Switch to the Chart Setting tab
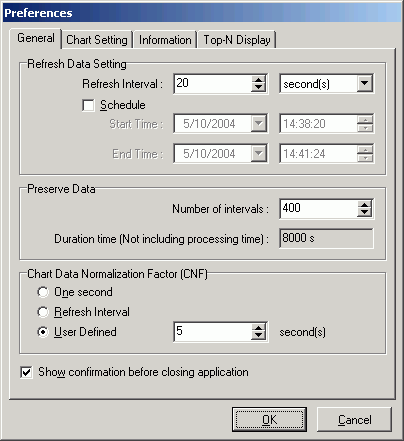This screenshot has width=404, height=441. pos(97,40)
